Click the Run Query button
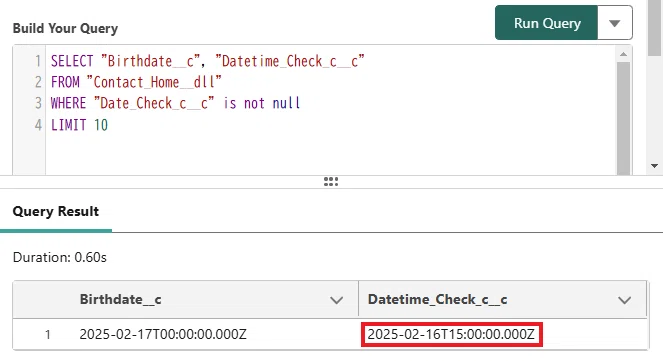Viewport: 663px width, 361px height. pyautogui.click(x=546, y=23)
